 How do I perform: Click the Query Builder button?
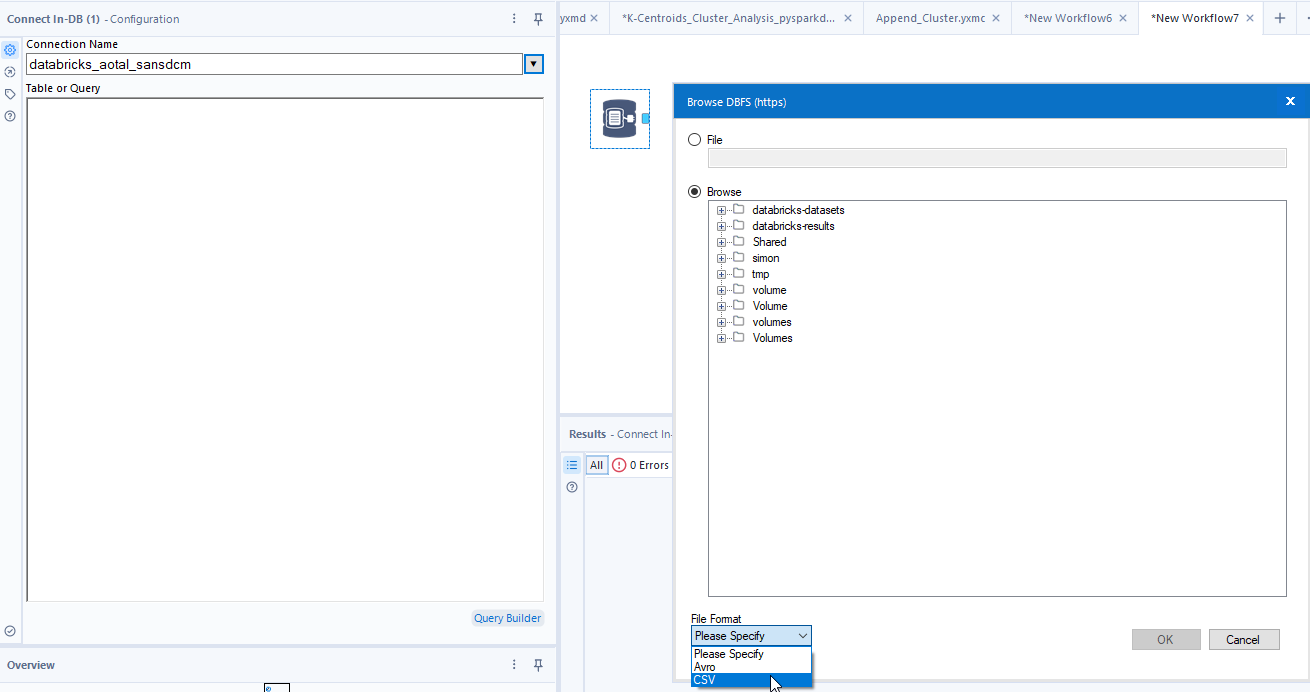(507, 617)
